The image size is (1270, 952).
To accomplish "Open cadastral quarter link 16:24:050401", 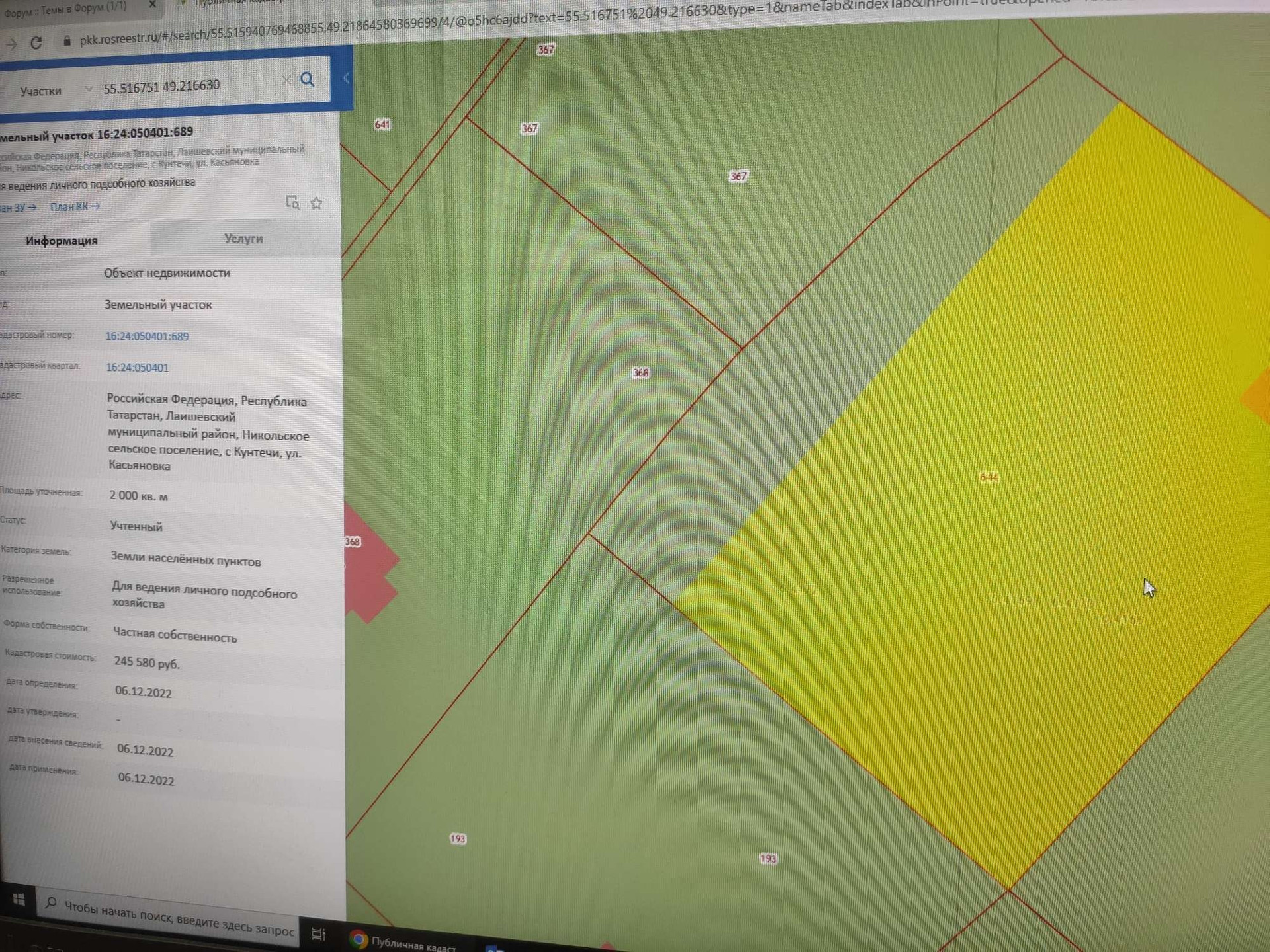I will tap(138, 367).
